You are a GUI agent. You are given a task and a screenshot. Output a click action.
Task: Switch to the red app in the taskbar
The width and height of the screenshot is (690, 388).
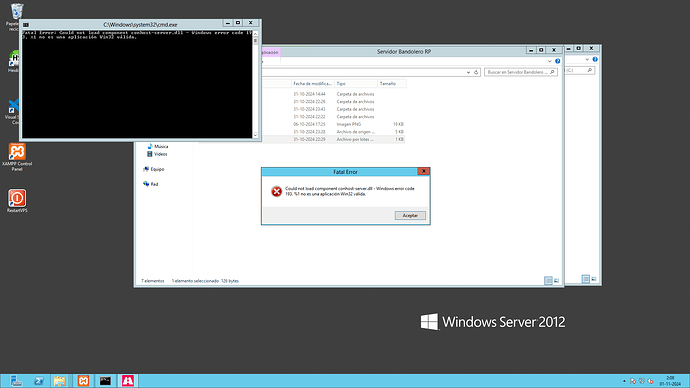(x=128, y=381)
